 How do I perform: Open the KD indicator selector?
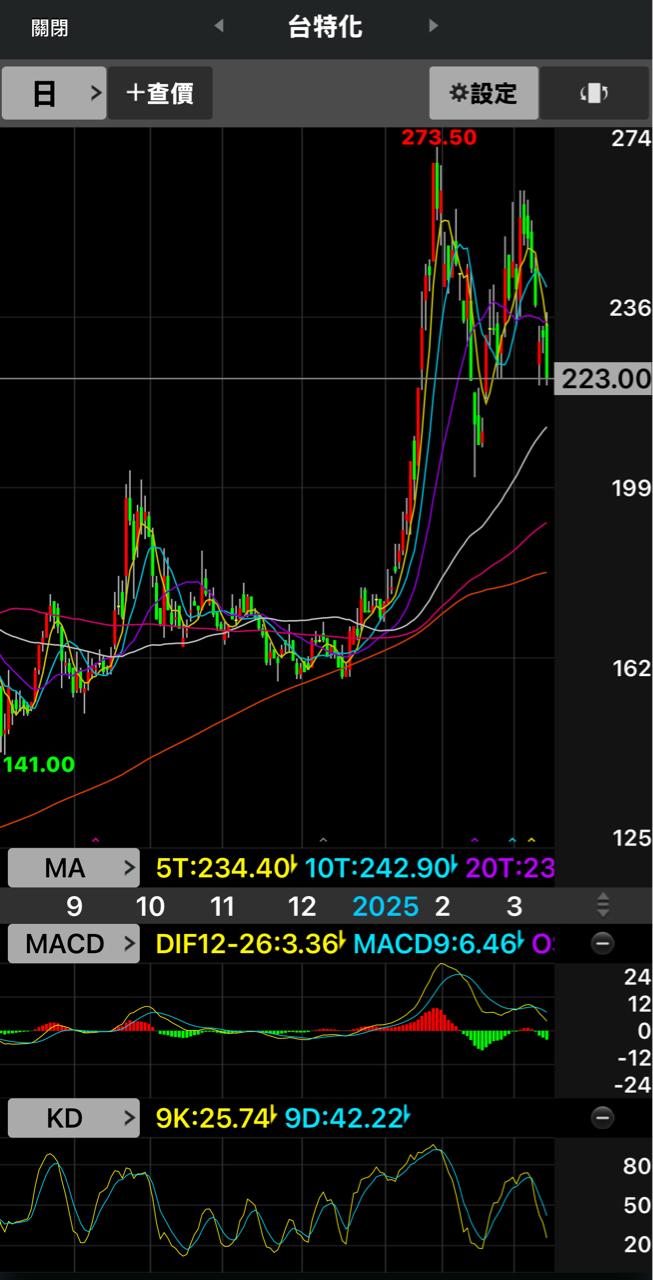74,1118
